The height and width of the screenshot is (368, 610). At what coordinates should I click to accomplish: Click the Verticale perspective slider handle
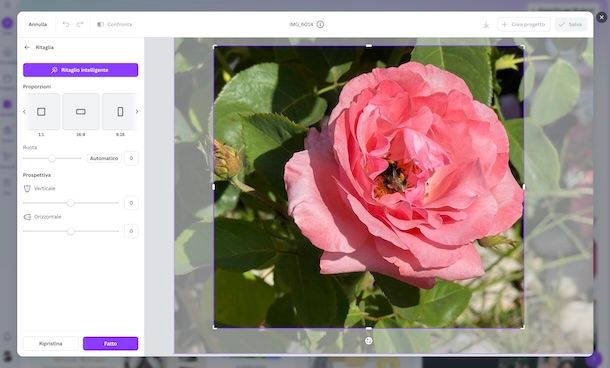click(x=70, y=203)
